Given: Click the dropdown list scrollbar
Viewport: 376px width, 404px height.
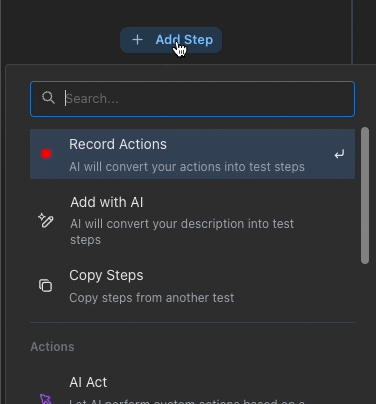Looking at the screenshot, I should [365, 195].
